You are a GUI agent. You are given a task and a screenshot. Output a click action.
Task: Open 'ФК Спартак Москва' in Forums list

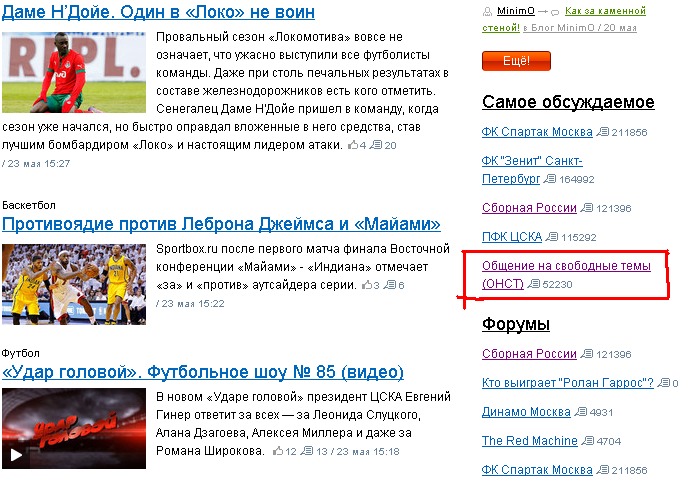click(x=537, y=470)
